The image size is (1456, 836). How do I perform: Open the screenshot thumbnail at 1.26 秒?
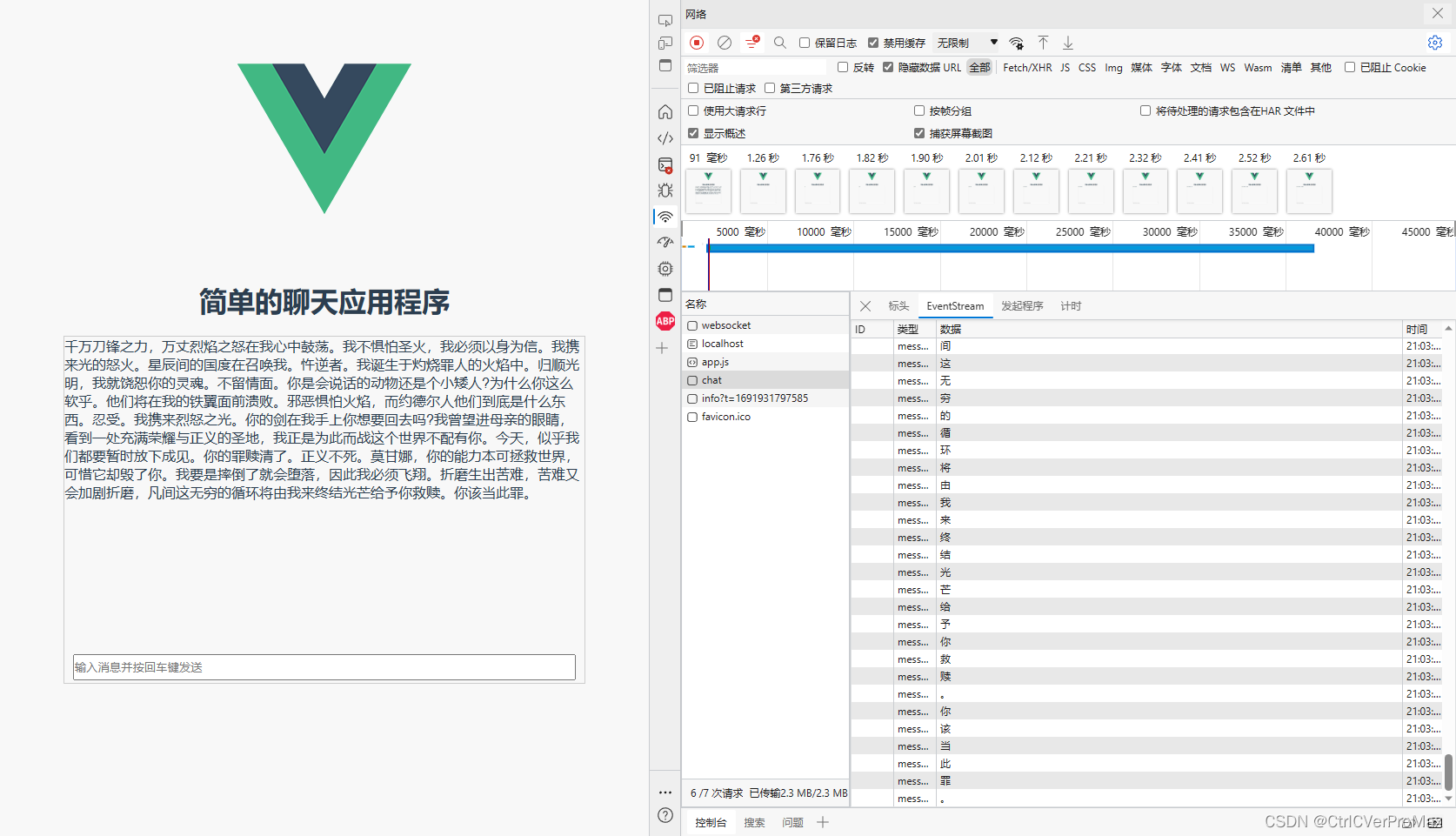(x=763, y=191)
